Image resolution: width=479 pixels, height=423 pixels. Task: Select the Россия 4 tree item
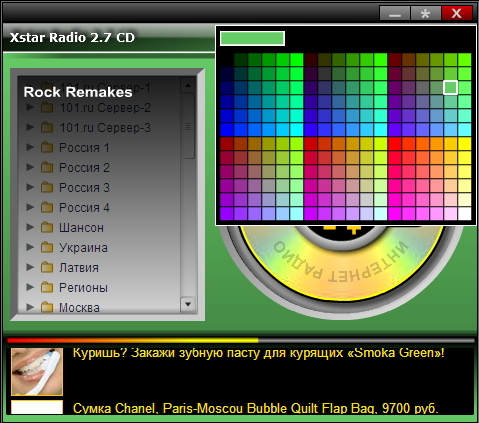(84, 208)
